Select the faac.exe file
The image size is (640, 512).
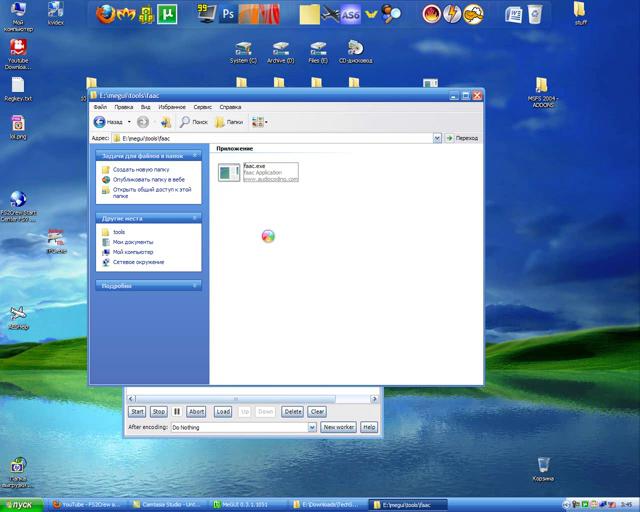(258, 172)
